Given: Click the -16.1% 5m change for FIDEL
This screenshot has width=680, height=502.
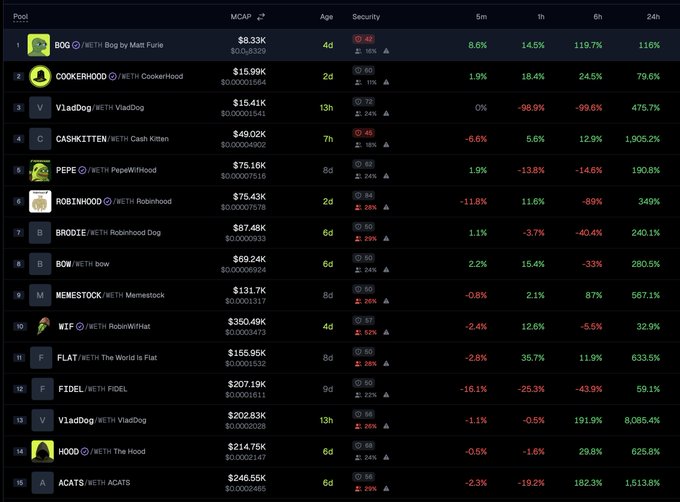Looking at the screenshot, I should coord(473,389).
